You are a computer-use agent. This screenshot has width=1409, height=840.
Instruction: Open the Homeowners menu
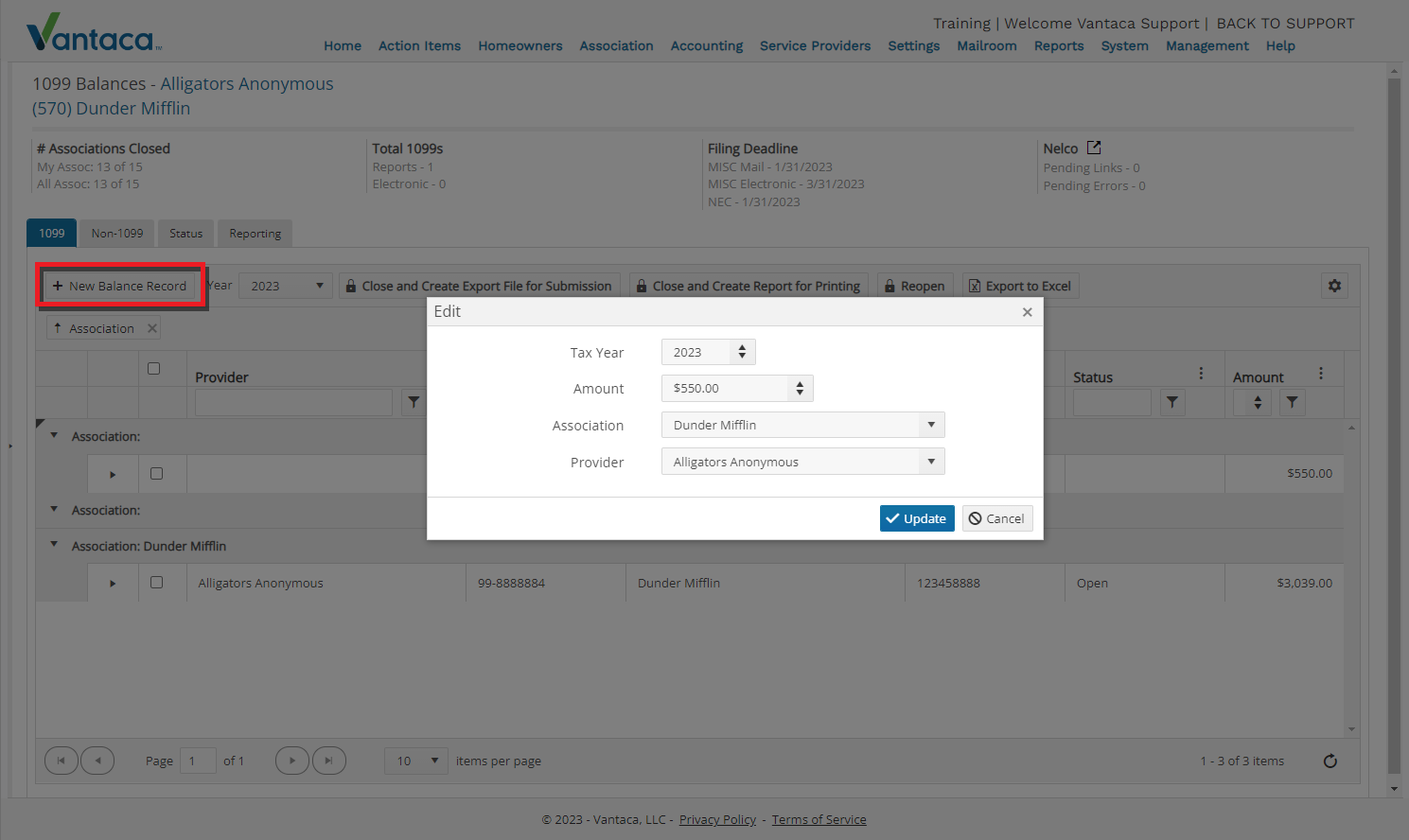pos(520,45)
